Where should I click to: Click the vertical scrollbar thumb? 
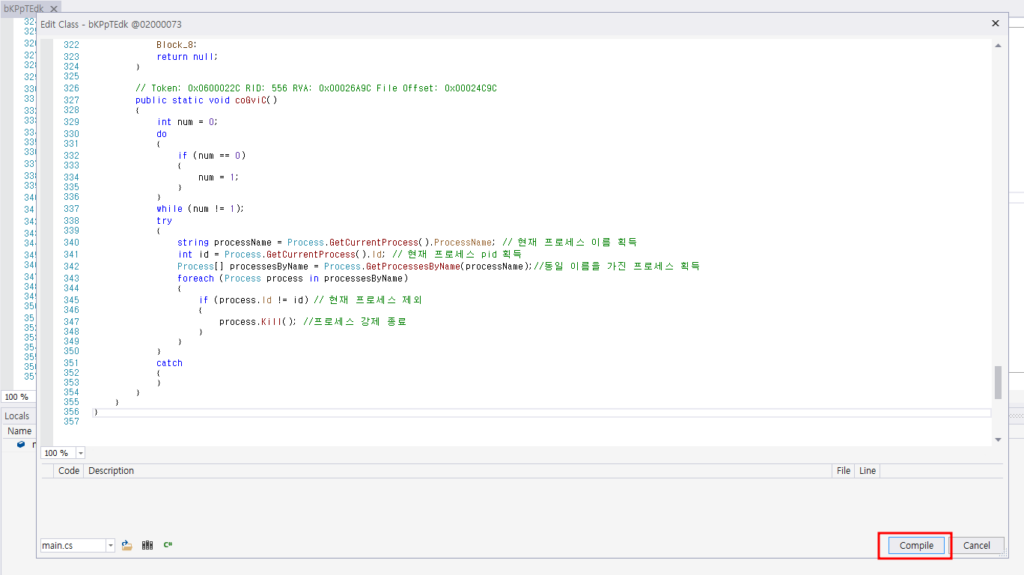(998, 382)
